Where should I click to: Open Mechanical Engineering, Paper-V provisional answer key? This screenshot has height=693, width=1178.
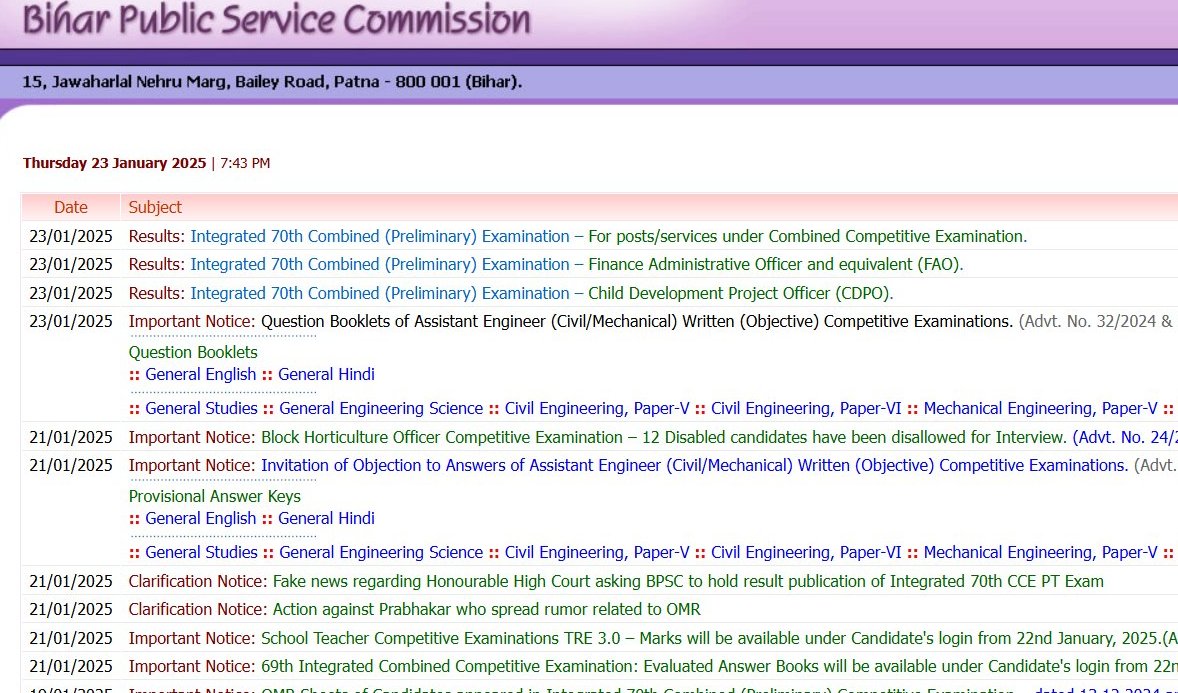point(1041,552)
